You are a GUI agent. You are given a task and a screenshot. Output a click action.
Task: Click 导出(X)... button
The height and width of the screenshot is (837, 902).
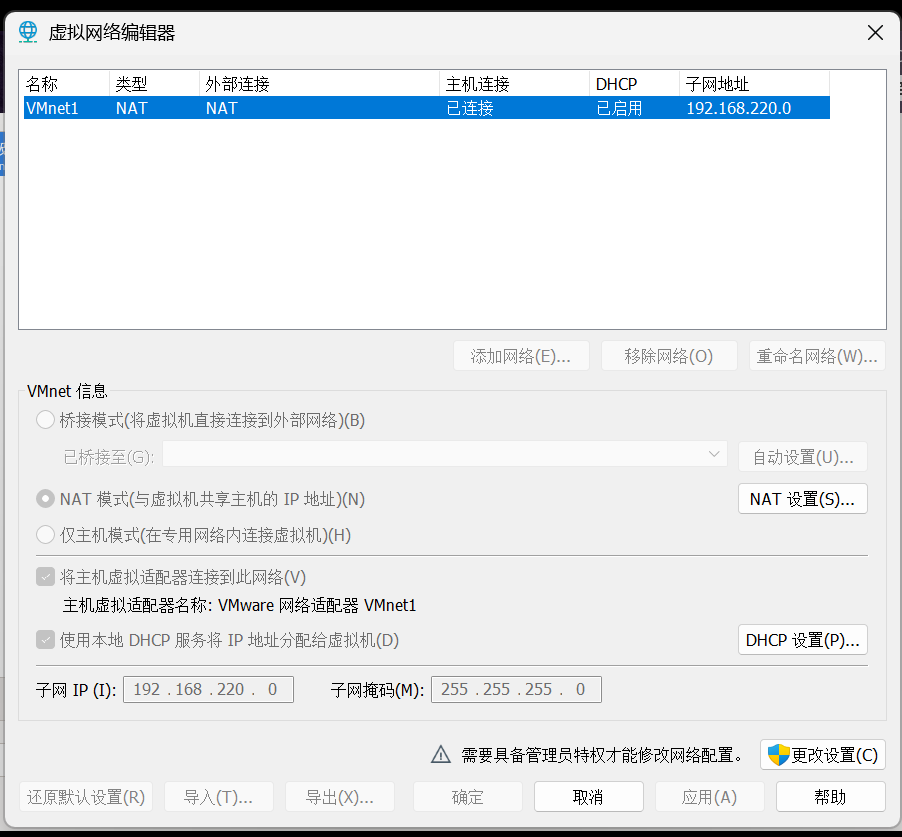(x=340, y=797)
